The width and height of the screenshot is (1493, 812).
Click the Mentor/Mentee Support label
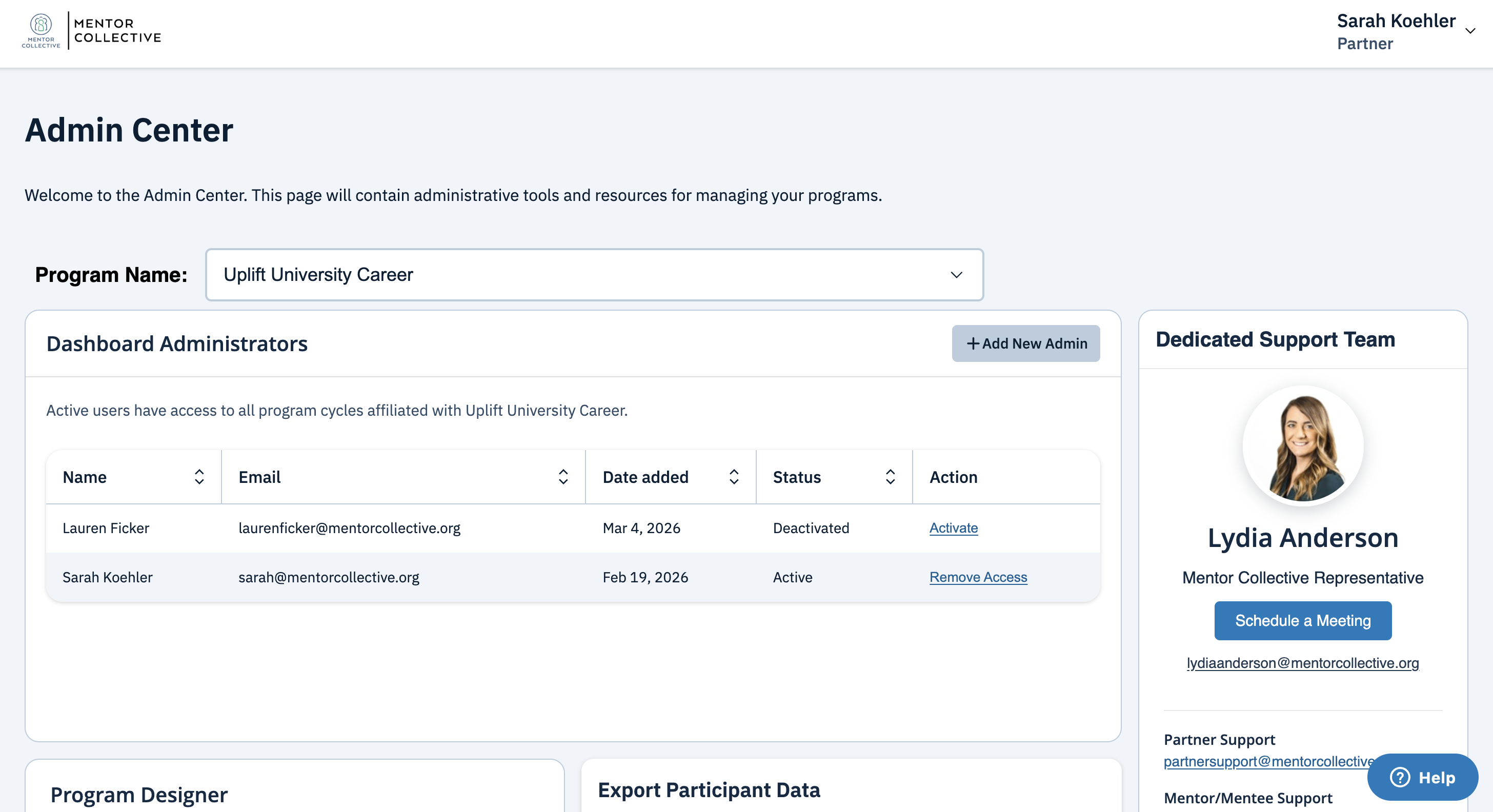click(1248, 798)
